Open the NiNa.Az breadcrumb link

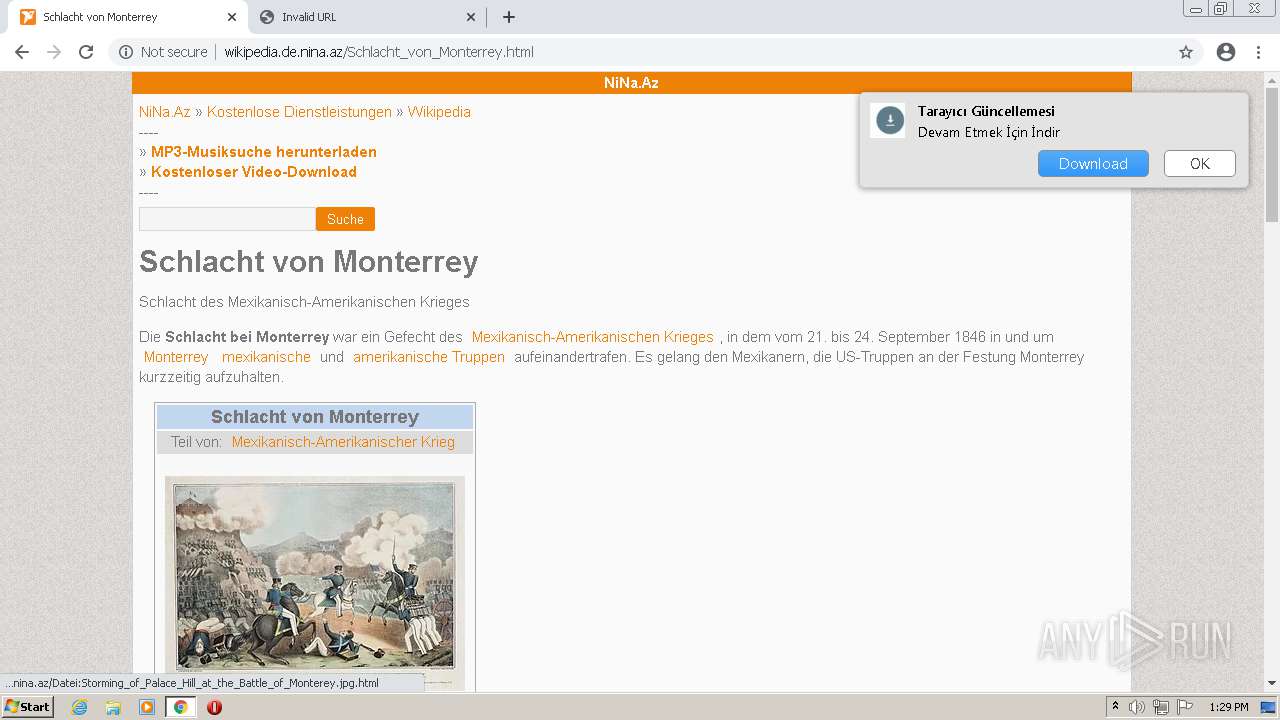(165, 112)
